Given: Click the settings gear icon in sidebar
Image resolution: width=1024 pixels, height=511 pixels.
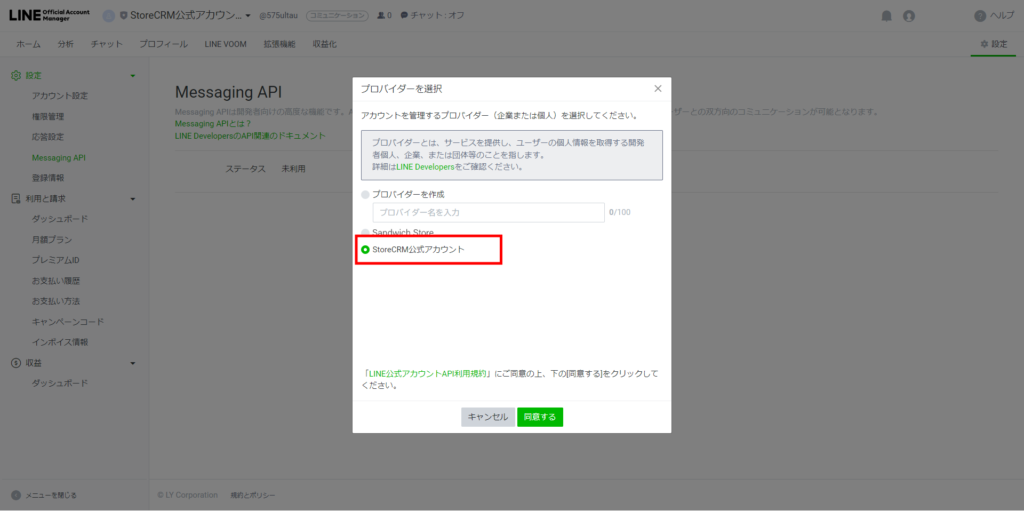Looking at the screenshot, I should click(x=16, y=76).
